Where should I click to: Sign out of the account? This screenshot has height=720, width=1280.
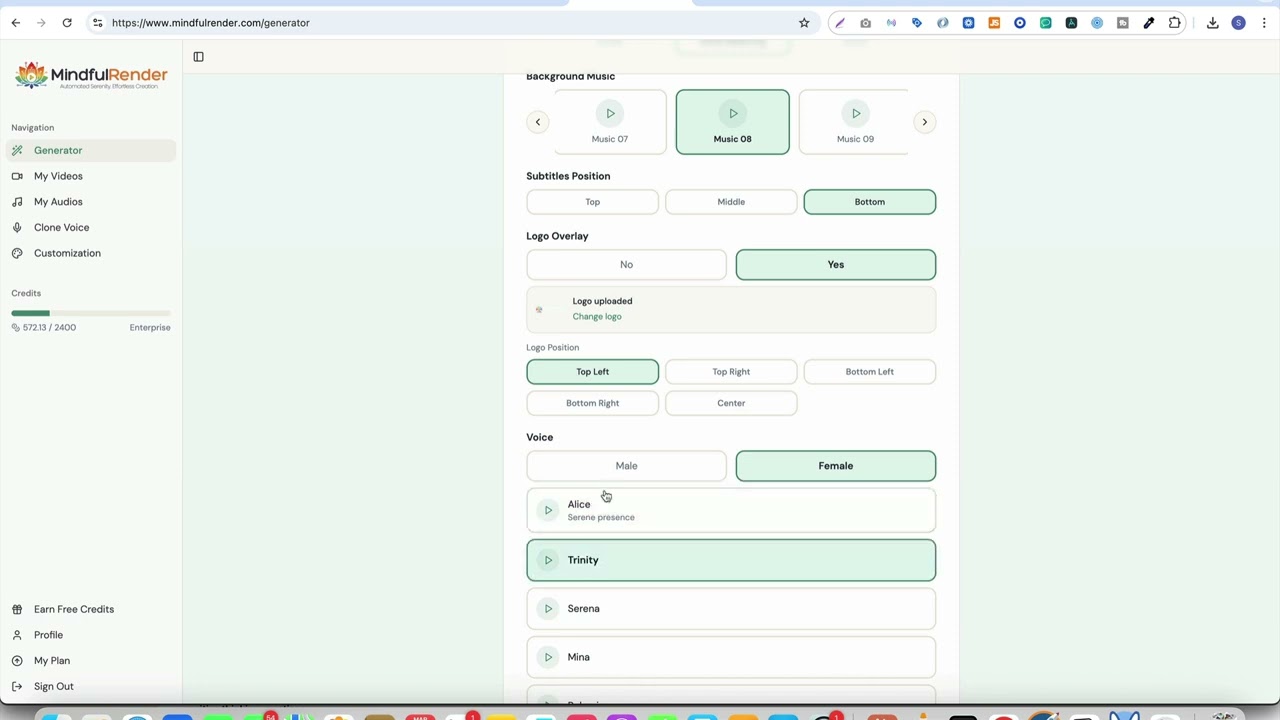(x=90, y=687)
